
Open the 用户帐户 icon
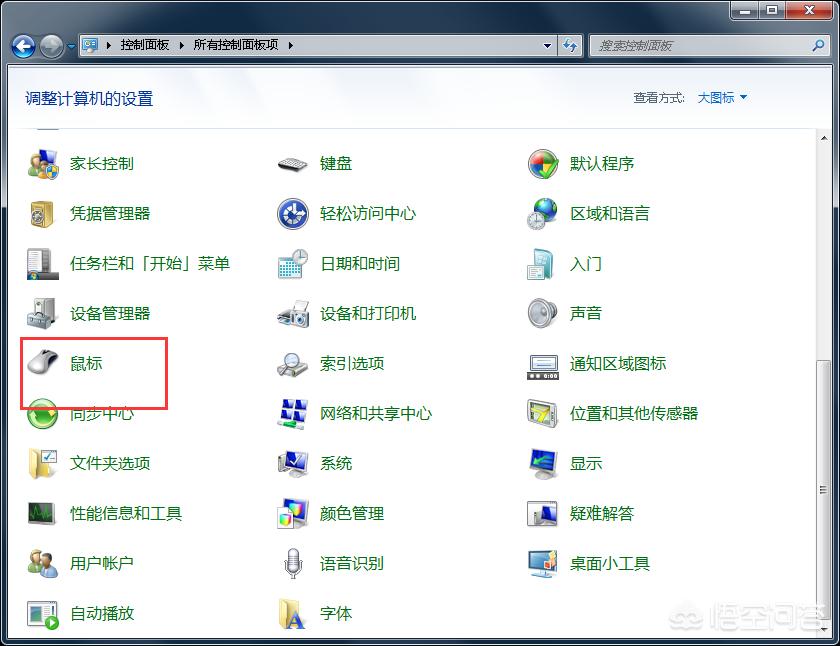pyautogui.click(x=42, y=564)
